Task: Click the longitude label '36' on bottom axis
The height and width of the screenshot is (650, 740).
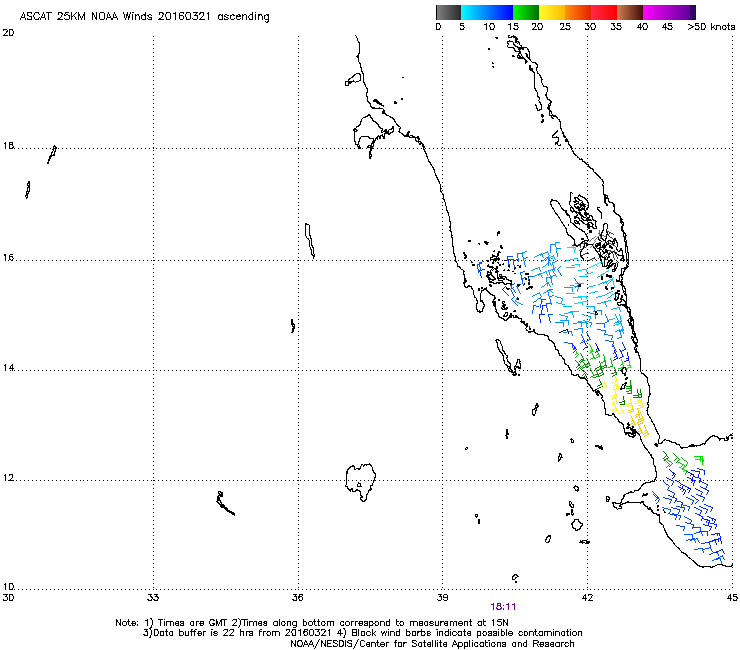Action: (x=298, y=598)
